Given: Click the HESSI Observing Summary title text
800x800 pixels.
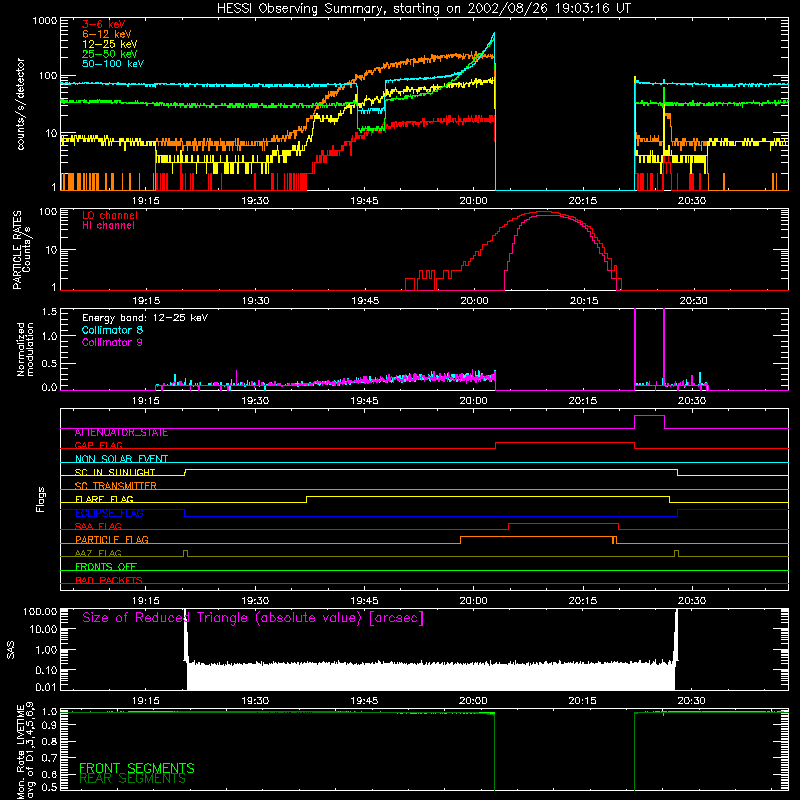Looking at the screenshot, I should point(424,9).
